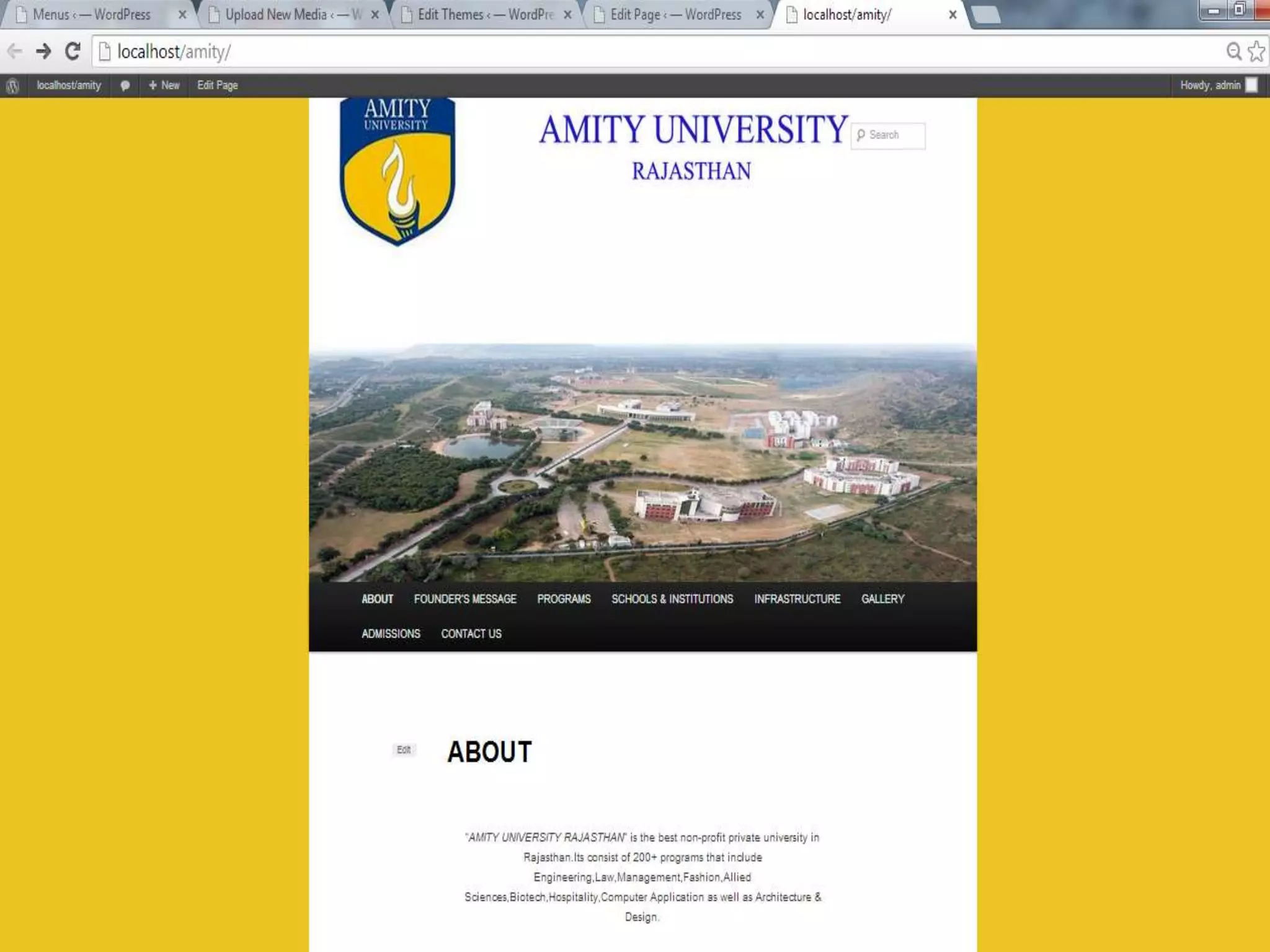Open the GALLERY navigation item
Screen dimensions: 1270x952
(x=882, y=599)
